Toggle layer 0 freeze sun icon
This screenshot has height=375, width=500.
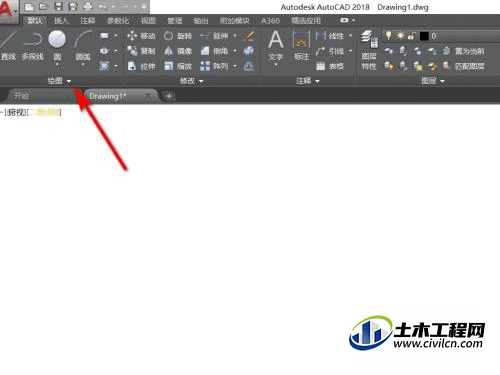[x=400, y=36]
